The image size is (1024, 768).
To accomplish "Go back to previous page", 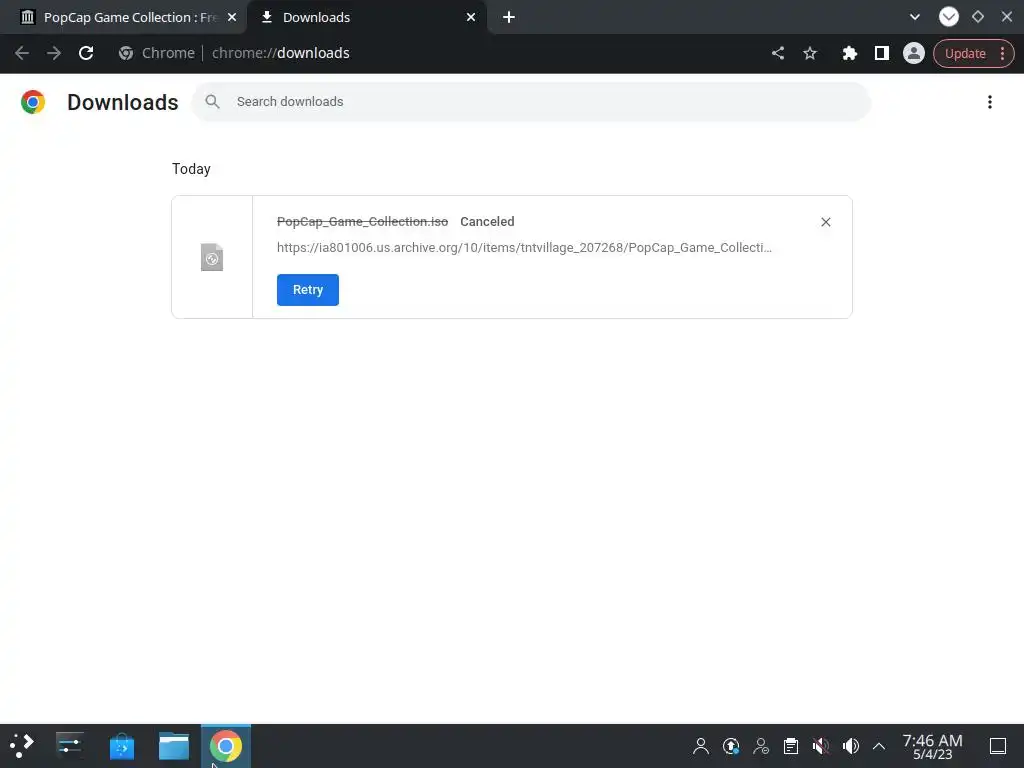I will tap(22, 53).
